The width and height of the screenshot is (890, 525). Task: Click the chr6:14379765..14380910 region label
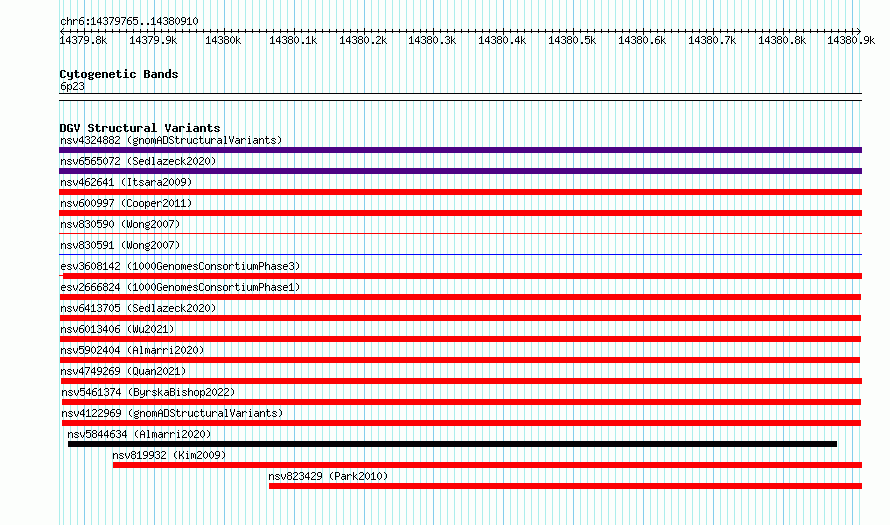(129, 22)
